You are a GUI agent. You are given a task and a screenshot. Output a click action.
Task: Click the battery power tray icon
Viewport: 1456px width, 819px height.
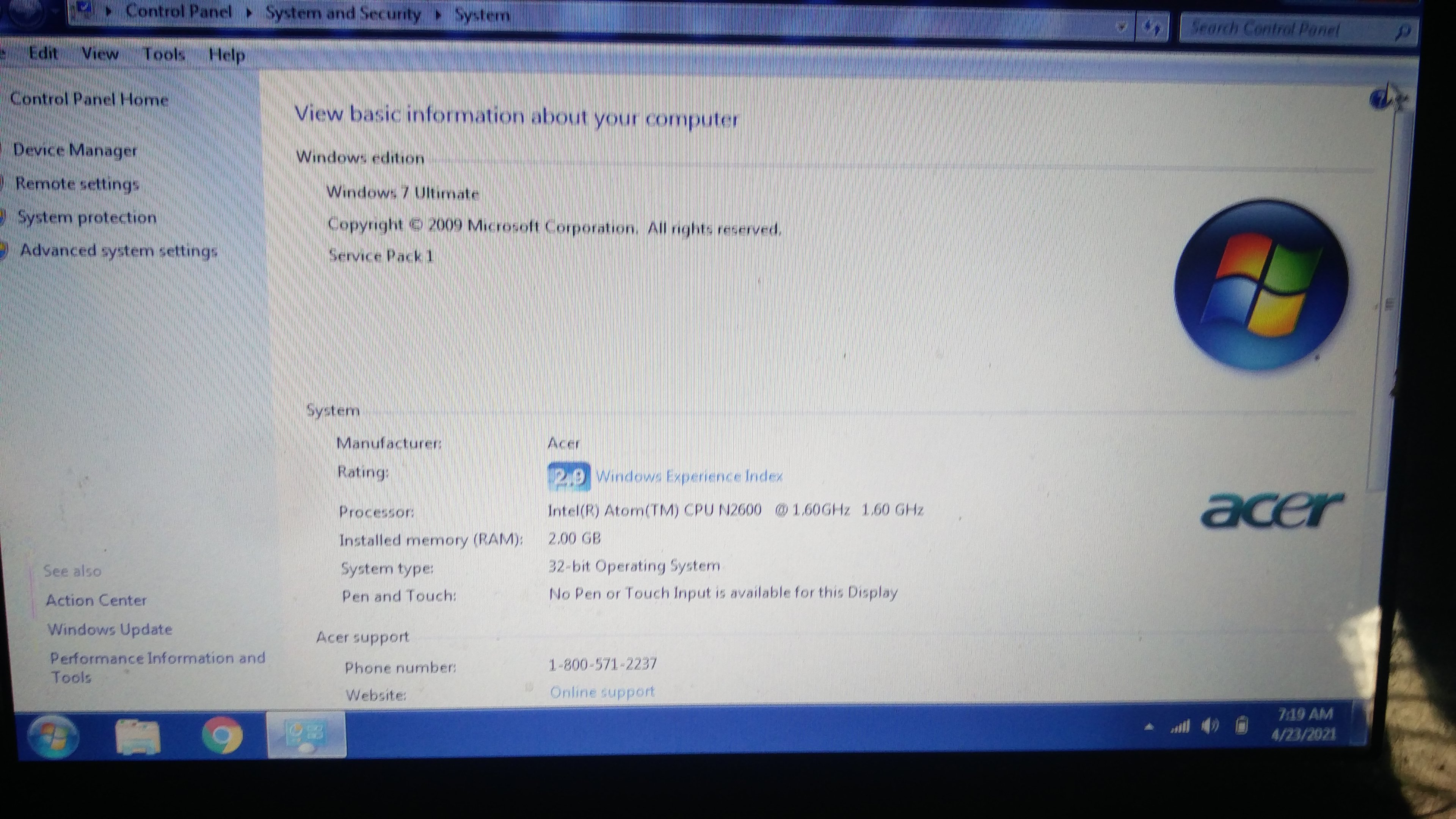pos(1241,725)
